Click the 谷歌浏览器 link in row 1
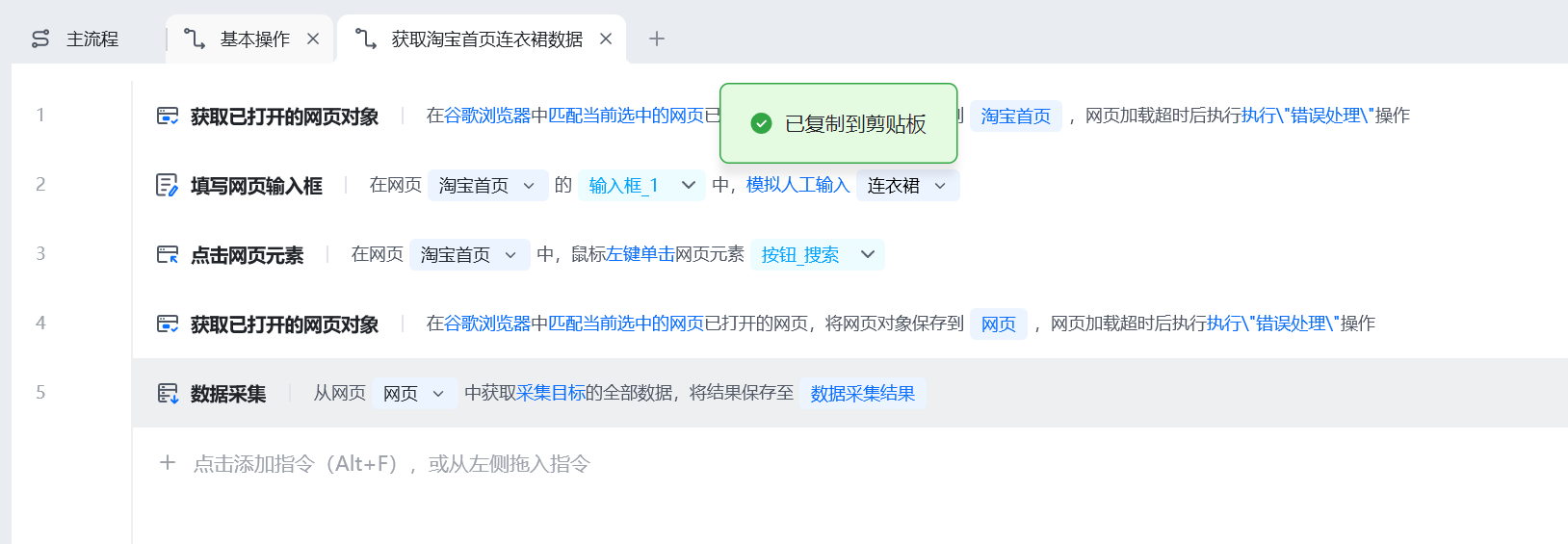The height and width of the screenshot is (544, 1568). tap(487, 116)
